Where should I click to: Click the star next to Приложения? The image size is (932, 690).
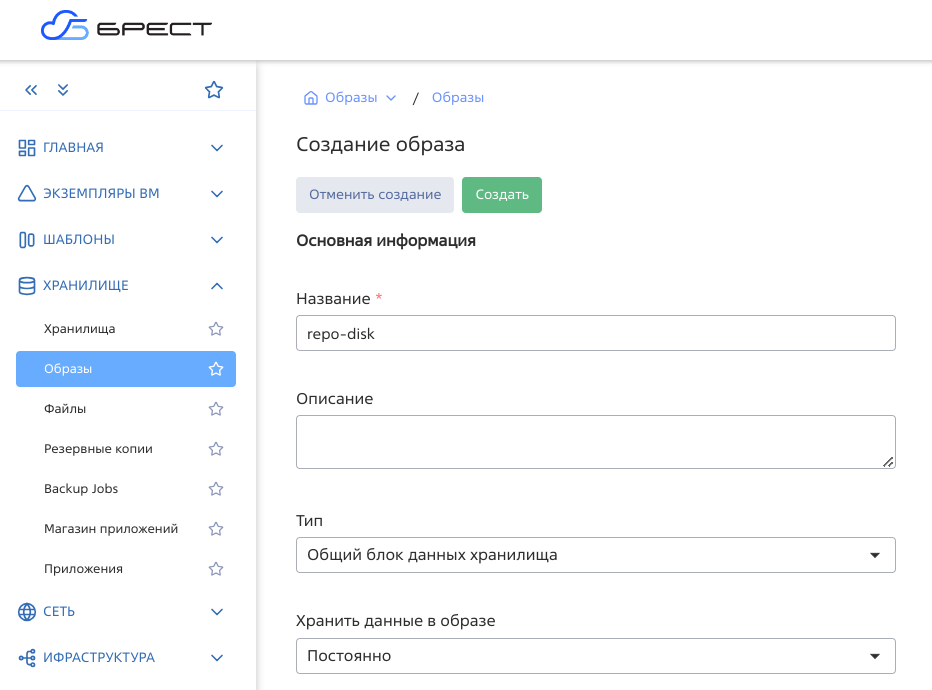(x=215, y=569)
